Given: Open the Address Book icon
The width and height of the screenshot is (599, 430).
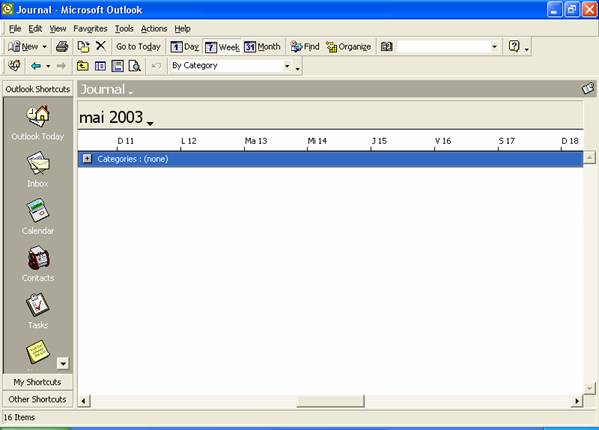Looking at the screenshot, I should [386, 47].
